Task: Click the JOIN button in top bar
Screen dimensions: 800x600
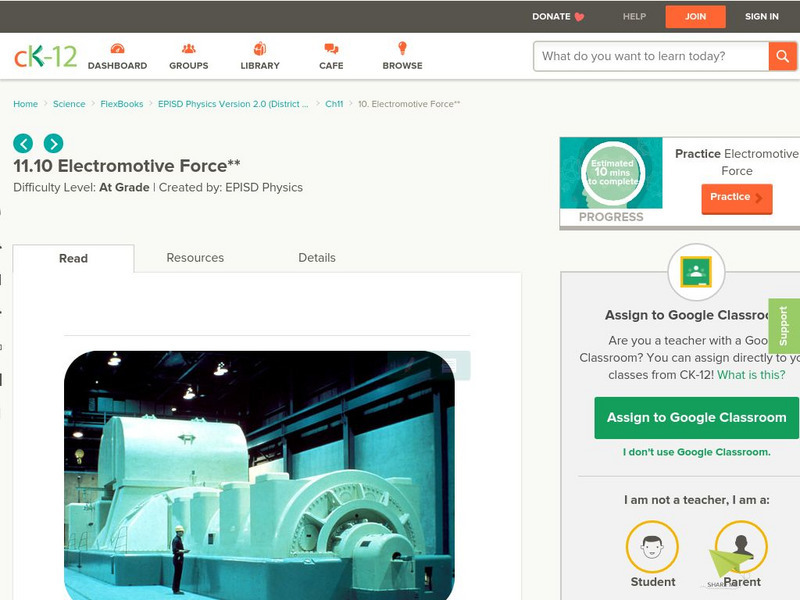Action: point(696,16)
